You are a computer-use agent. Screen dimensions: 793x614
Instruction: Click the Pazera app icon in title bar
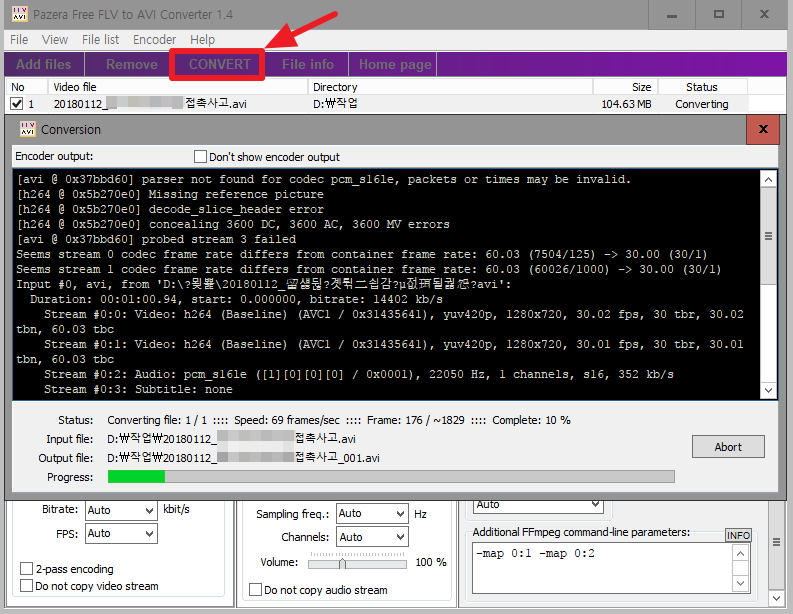(20, 14)
